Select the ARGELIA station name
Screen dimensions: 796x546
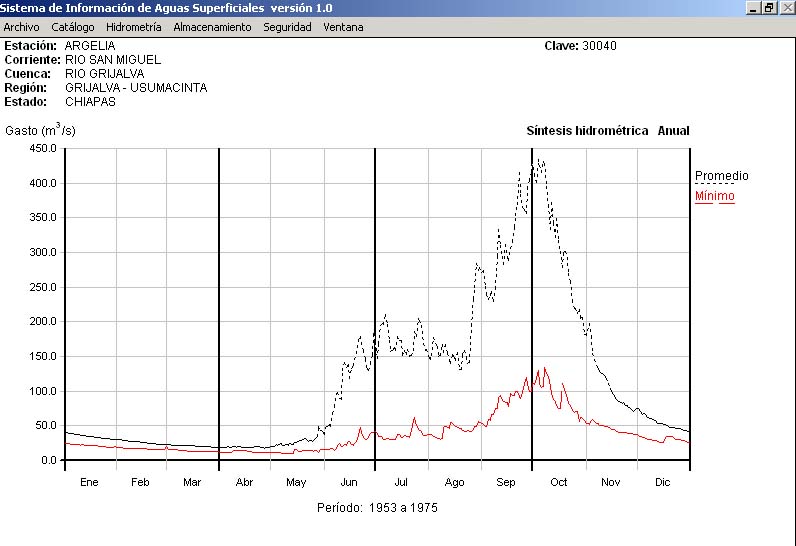point(89,46)
